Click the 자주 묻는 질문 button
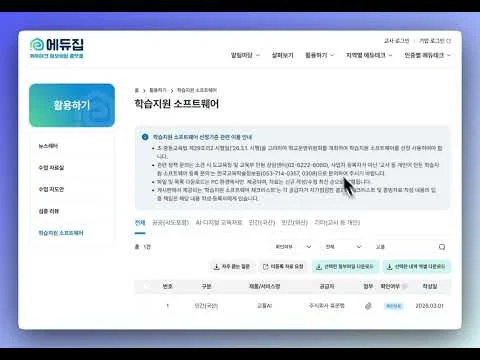480x360 pixels. tap(232, 266)
